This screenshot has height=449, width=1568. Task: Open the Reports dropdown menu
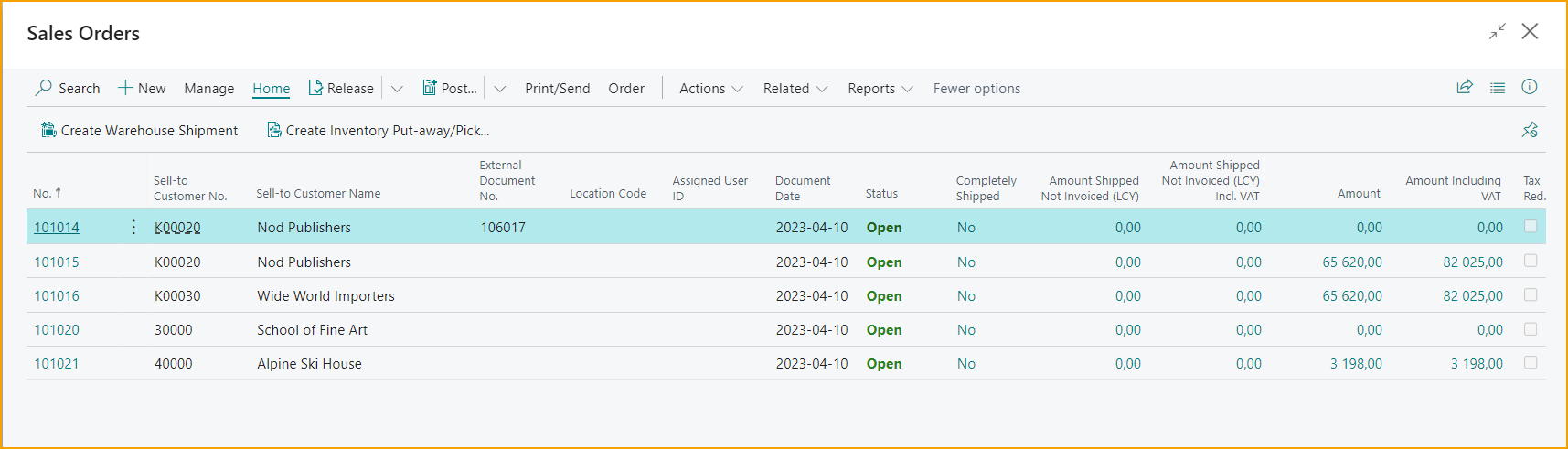880,89
